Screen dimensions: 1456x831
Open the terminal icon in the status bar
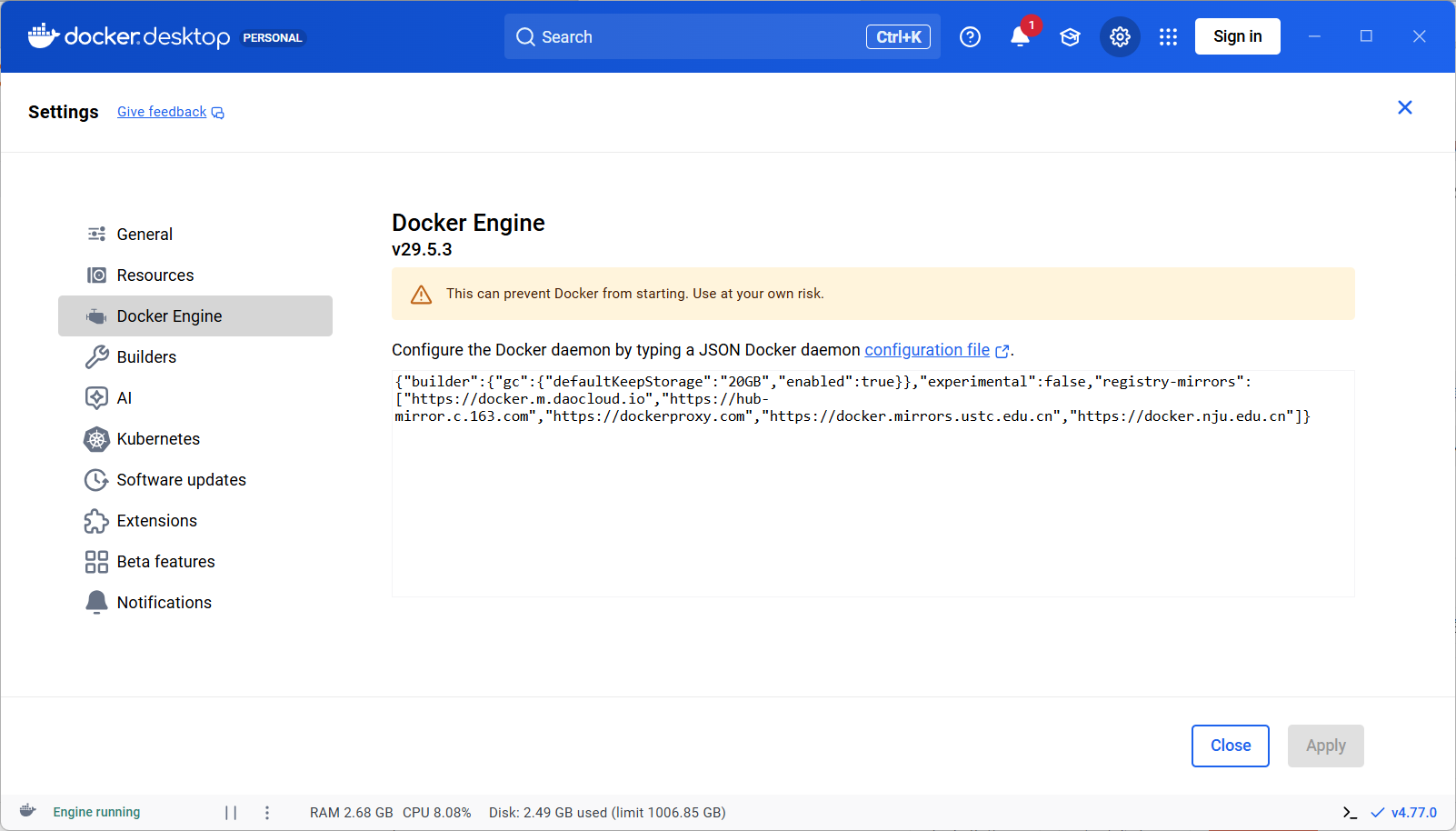tap(1351, 812)
